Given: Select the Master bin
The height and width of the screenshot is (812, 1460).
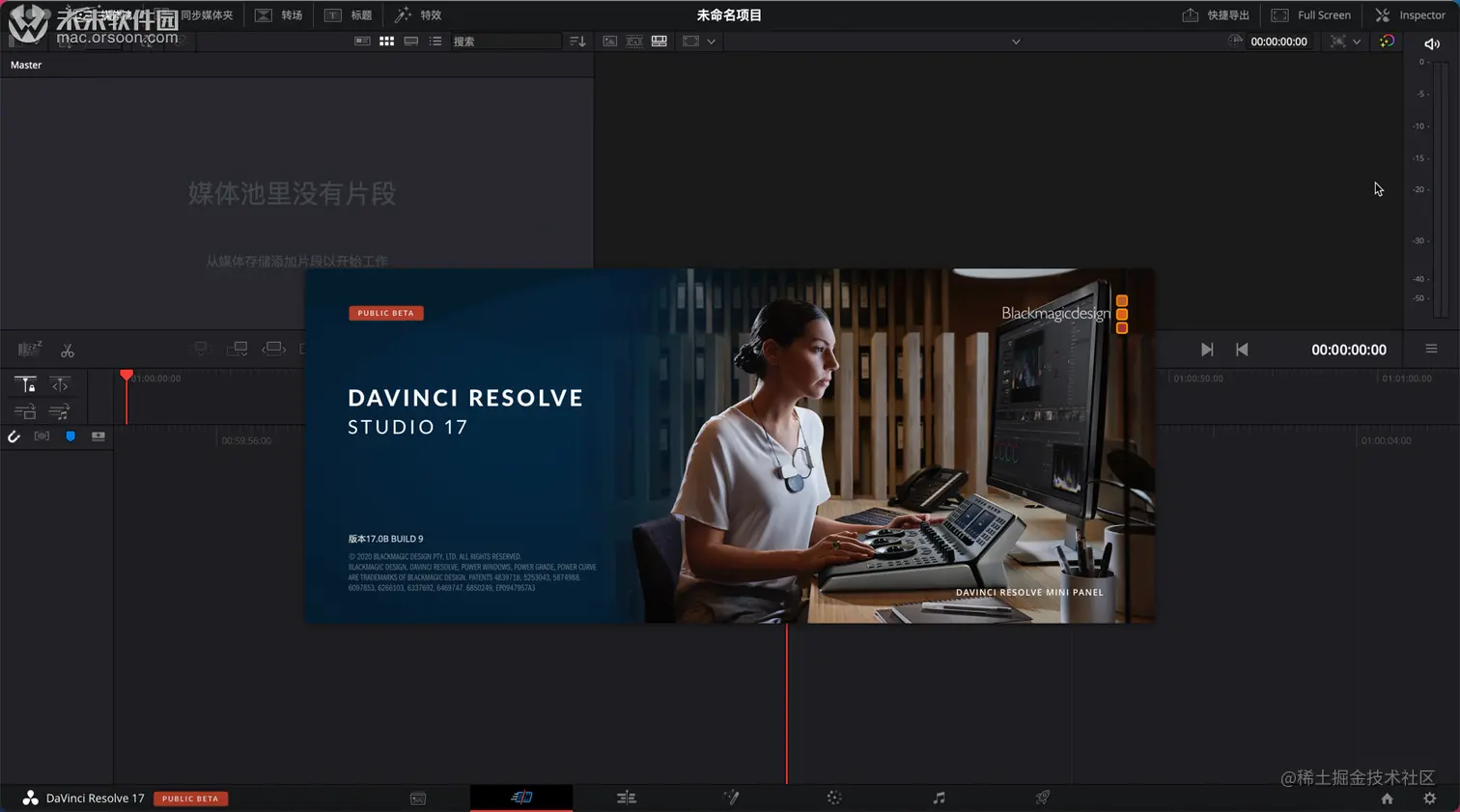Looking at the screenshot, I should 26,65.
